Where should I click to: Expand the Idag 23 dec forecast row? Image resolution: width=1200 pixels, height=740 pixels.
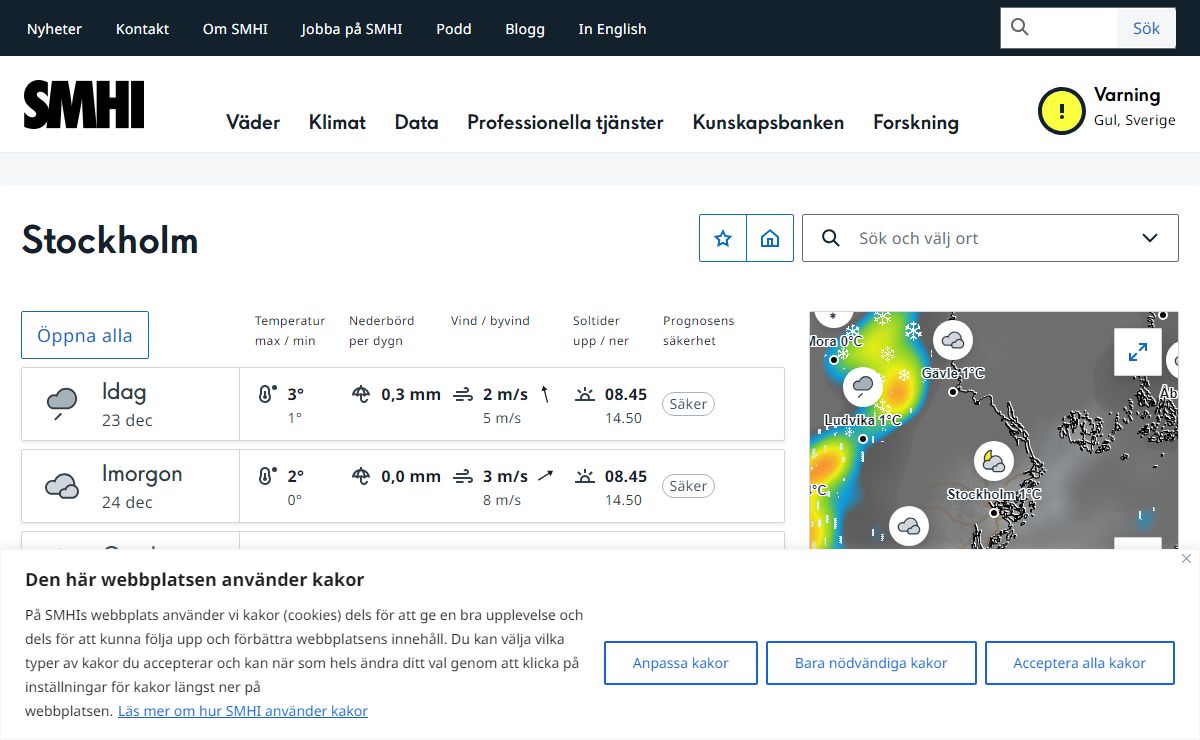coord(403,404)
